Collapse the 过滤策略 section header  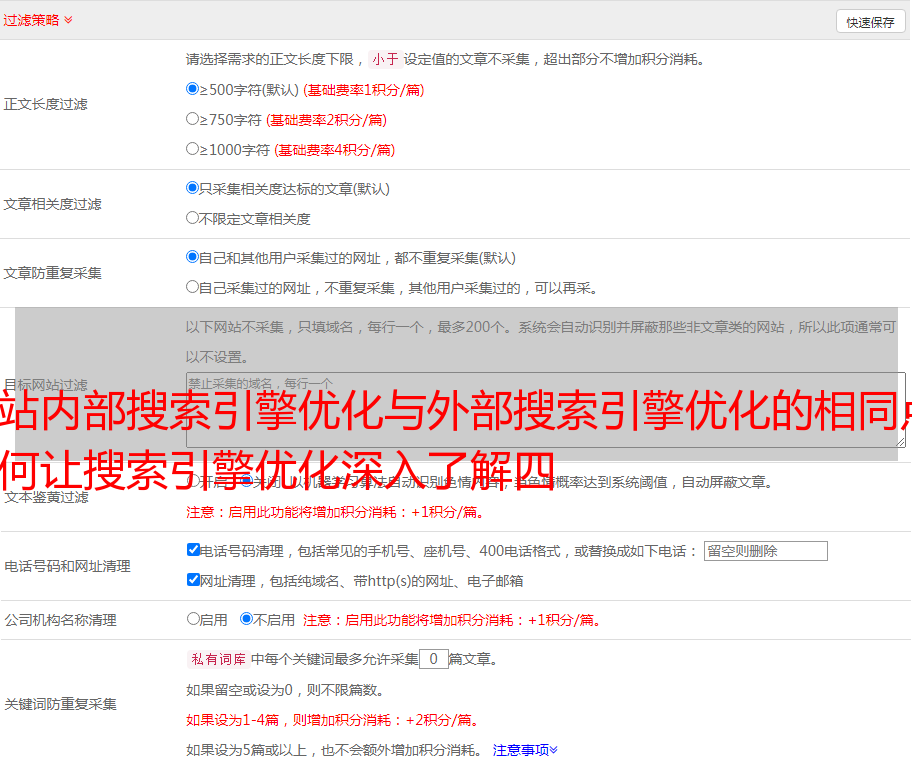[38, 20]
